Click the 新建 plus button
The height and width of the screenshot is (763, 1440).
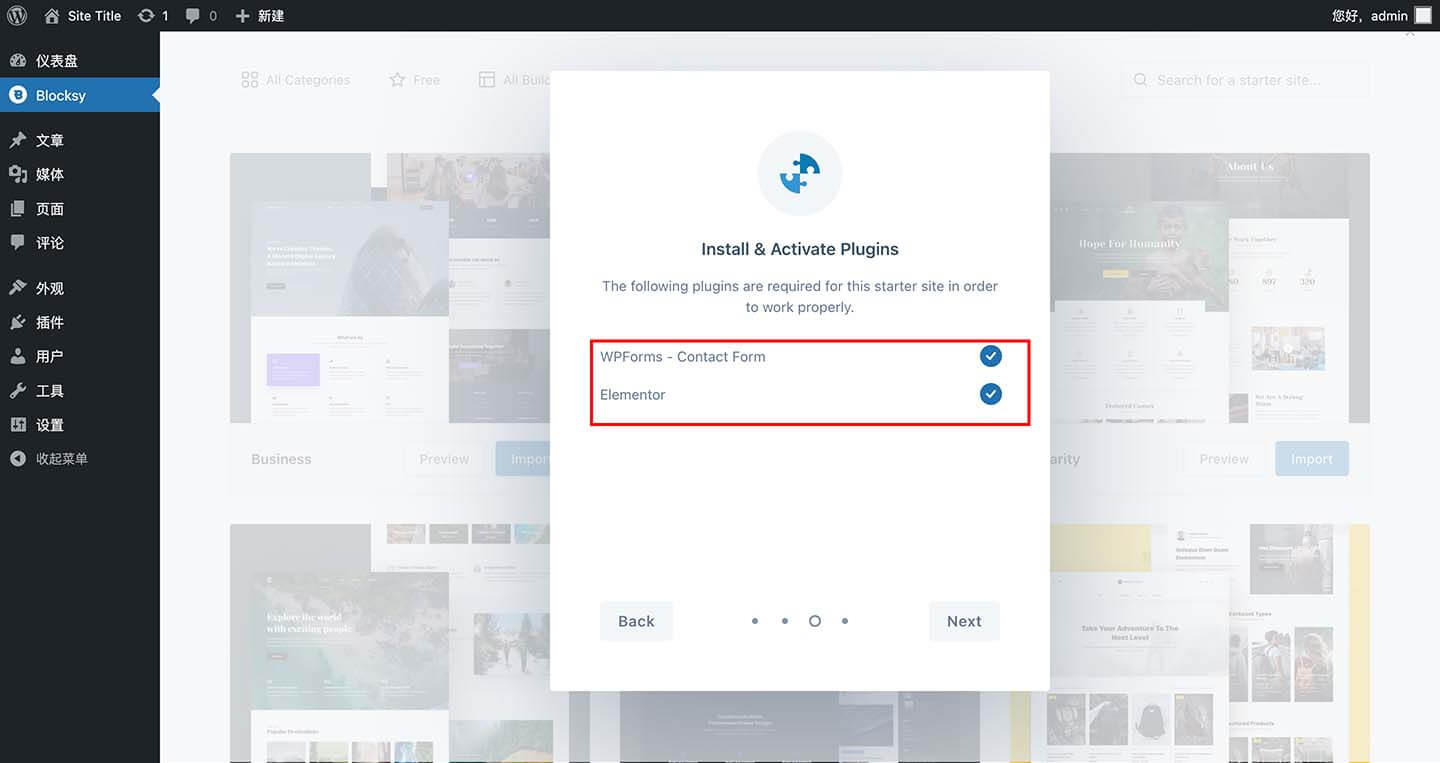click(x=260, y=16)
